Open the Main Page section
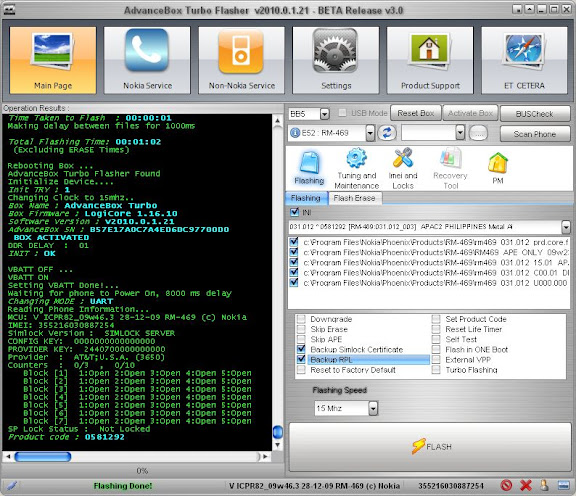The height and width of the screenshot is (496, 576). click(53, 60)
